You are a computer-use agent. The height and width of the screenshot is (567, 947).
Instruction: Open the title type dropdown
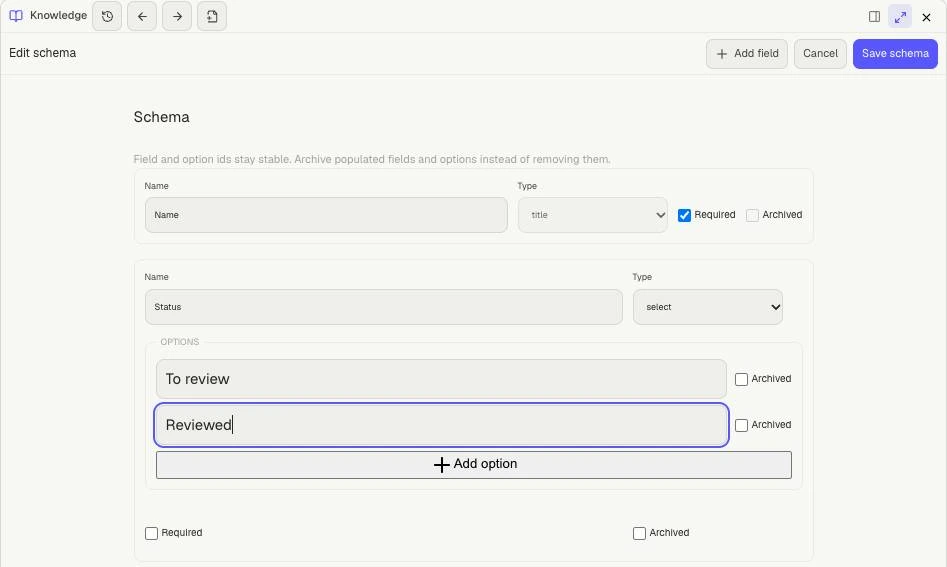[592, 215]
